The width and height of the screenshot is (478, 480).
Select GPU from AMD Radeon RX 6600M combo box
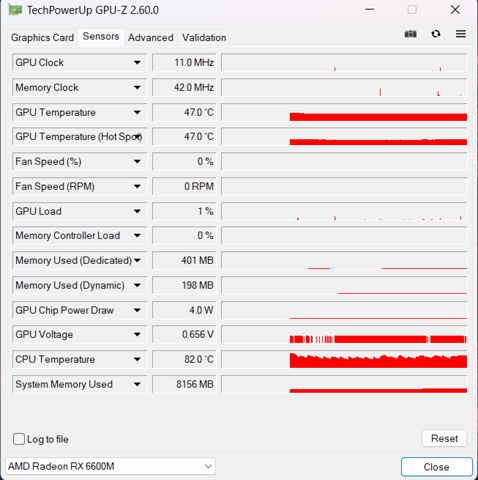[x=110, y=466]
